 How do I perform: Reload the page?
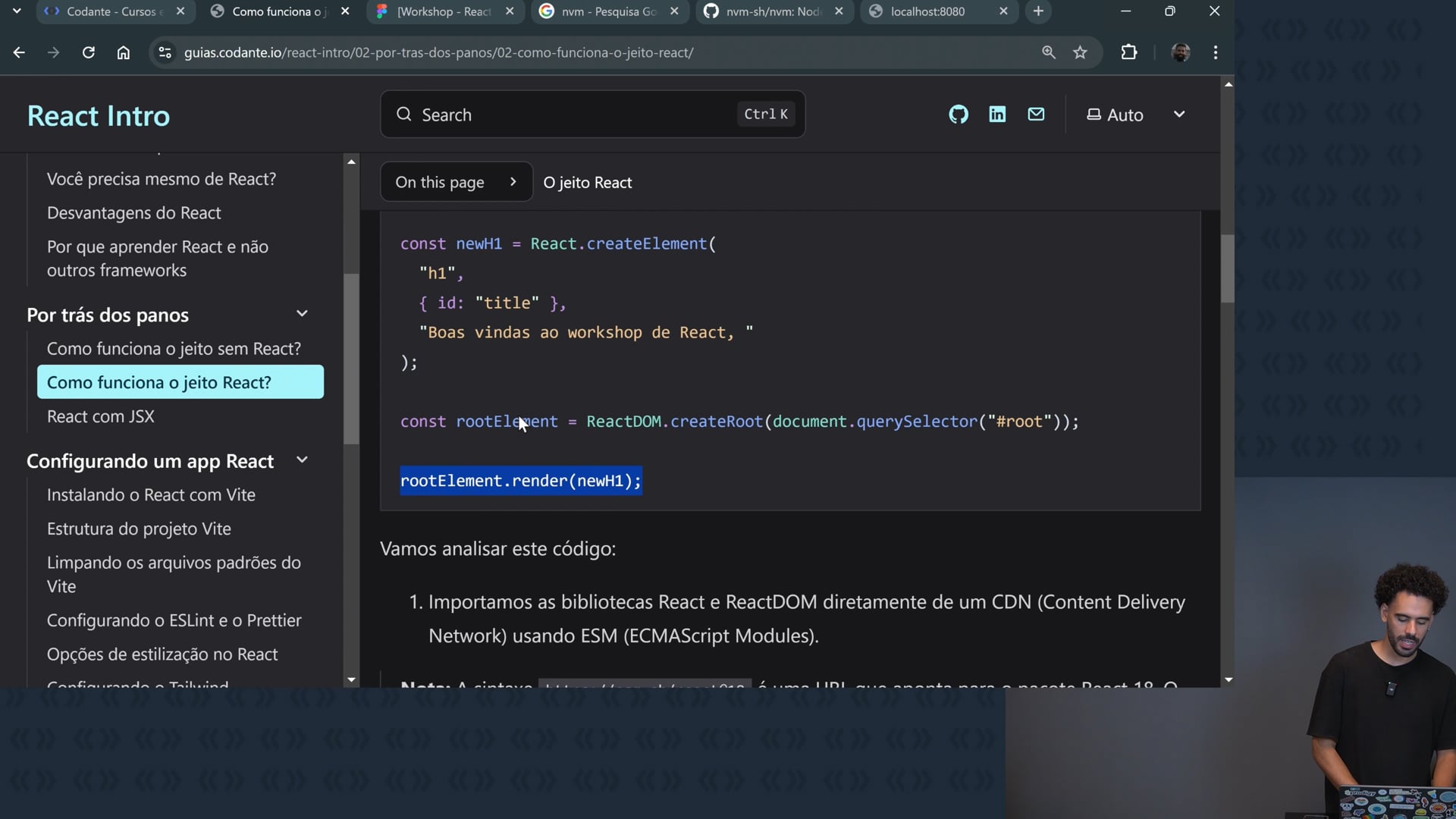point(89,52)
